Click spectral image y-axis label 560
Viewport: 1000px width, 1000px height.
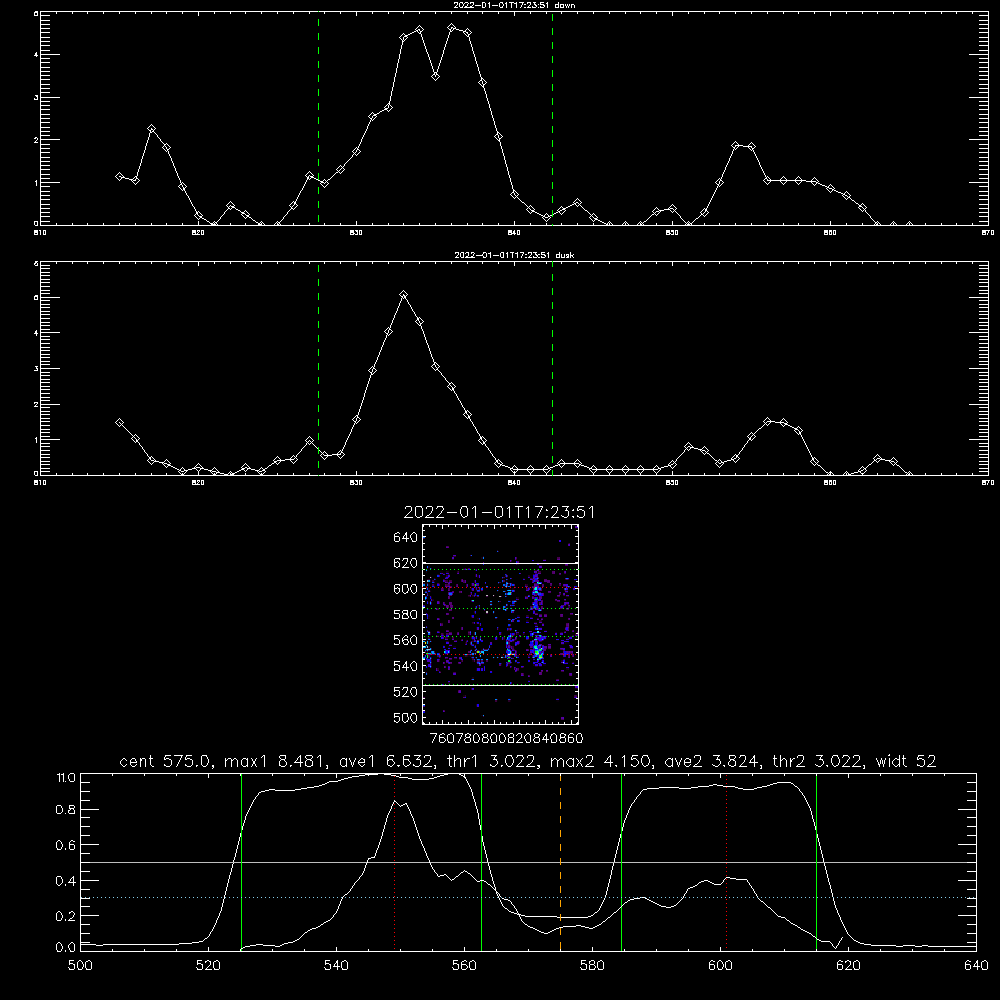406,640
